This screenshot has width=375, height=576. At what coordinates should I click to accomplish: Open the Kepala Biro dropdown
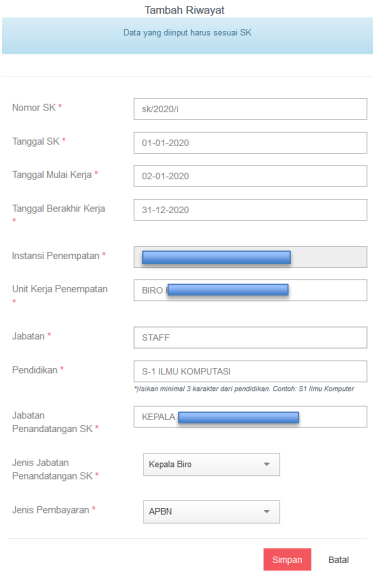(x=211, y=464)
